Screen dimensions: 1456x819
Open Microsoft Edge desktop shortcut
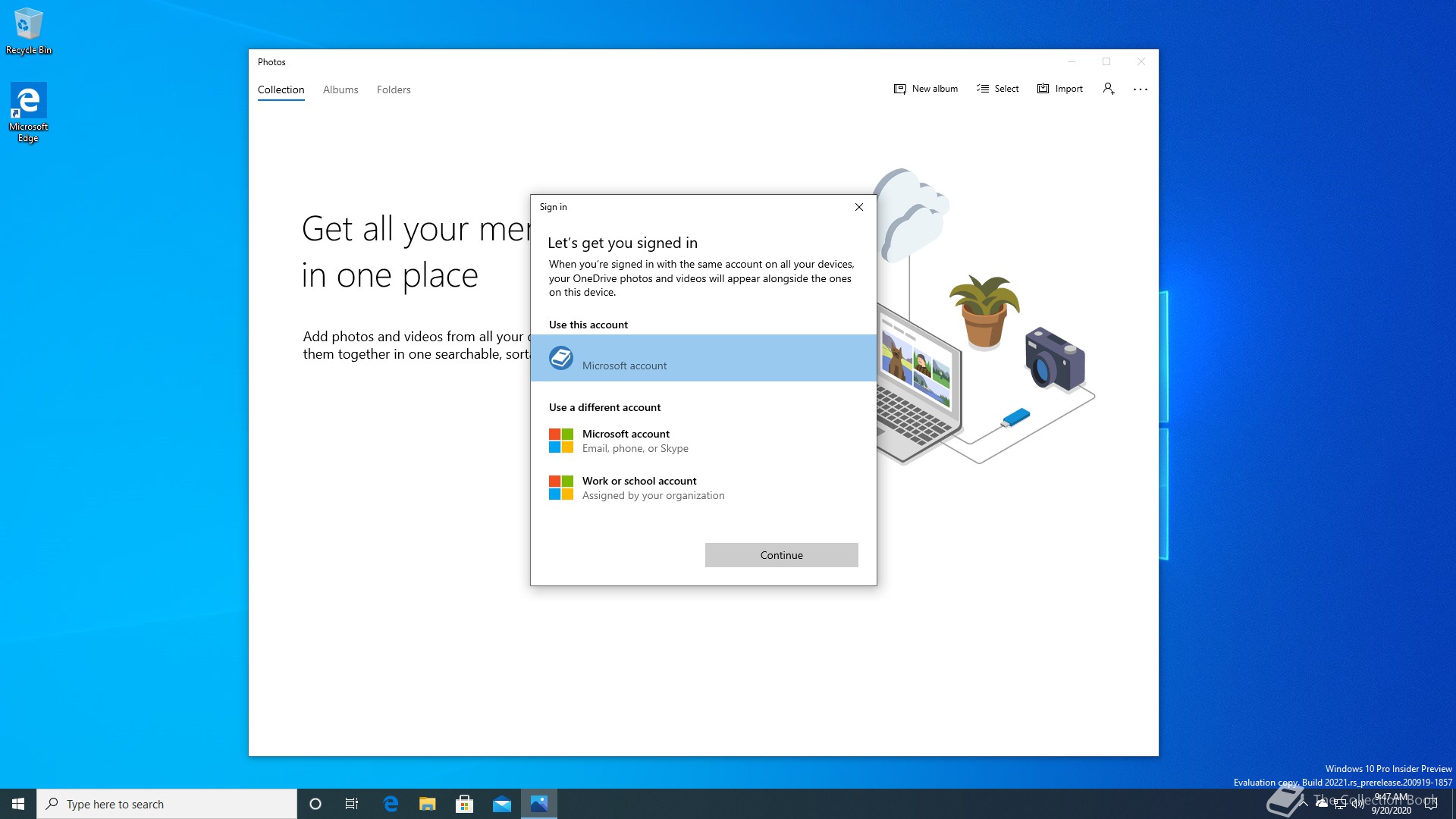tap(29, 112)
